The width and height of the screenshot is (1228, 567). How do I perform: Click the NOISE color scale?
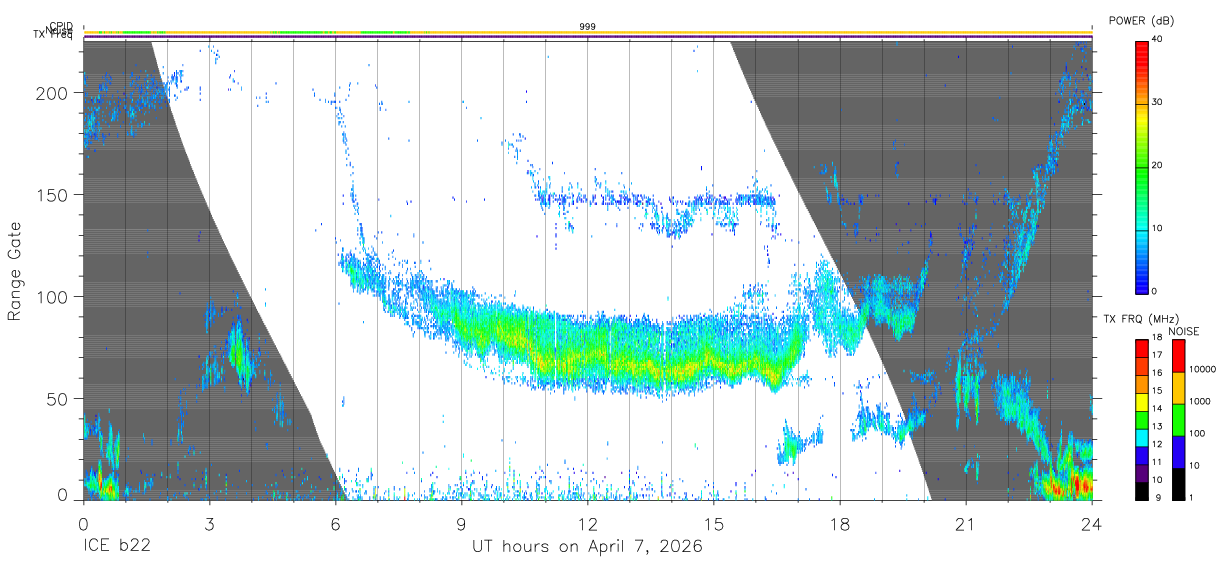[x=1179, y=419]
